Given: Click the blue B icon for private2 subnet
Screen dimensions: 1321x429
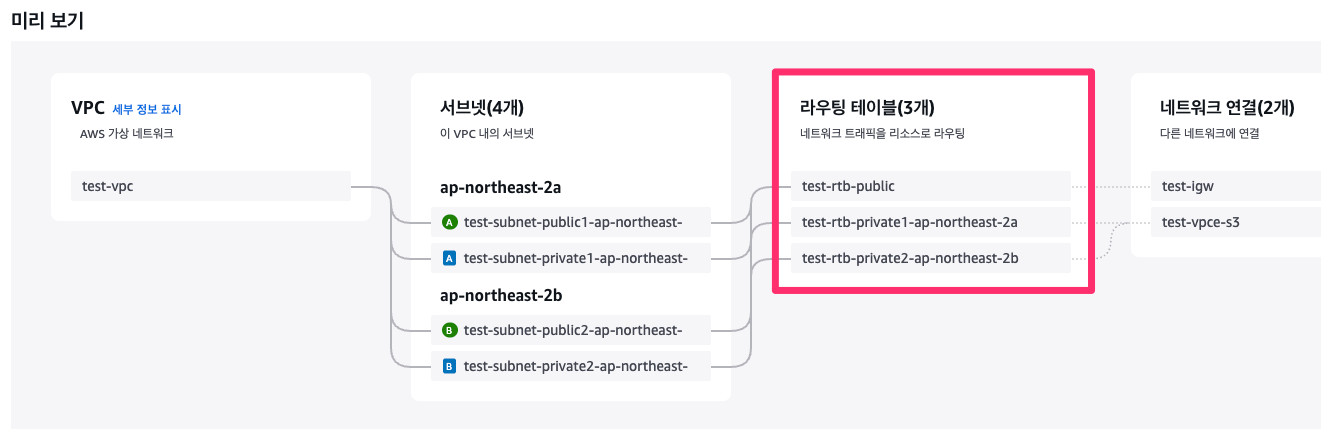Looking at the screenshot, I should point(449,366).
